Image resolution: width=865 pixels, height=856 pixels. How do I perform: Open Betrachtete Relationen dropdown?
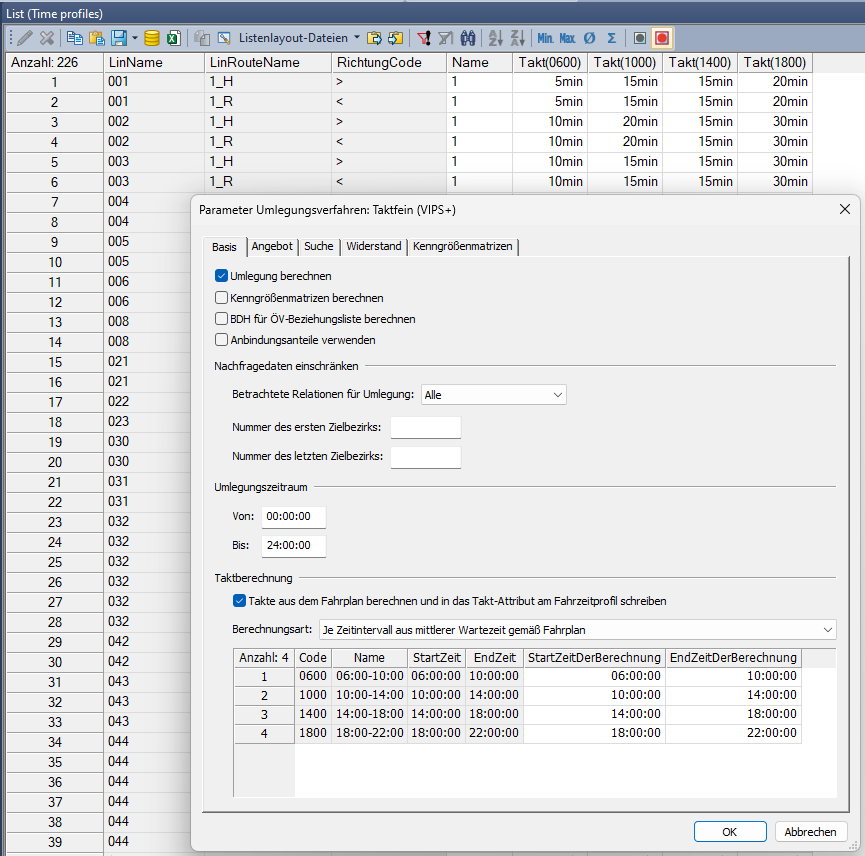tap(494, 395)
